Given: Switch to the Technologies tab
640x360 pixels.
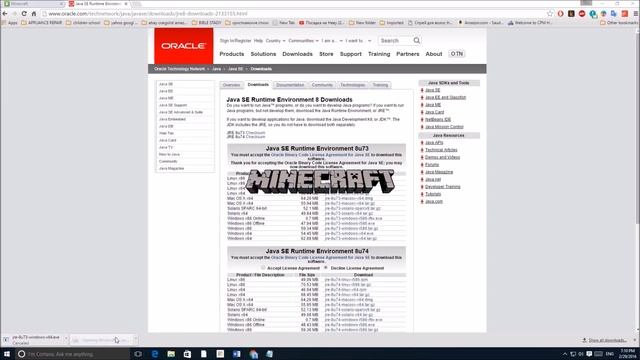Looking at the screenshot, I should pyautogui.click(x=353, y=85).
